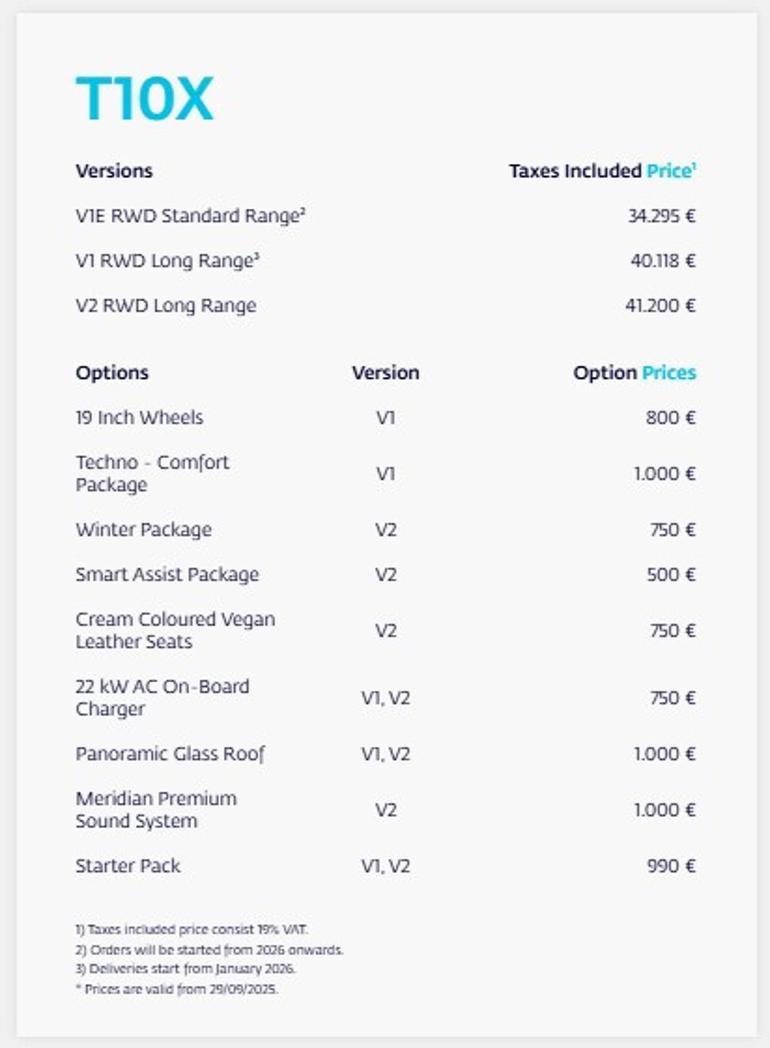Click the Versions column header
The image size is (770, 1048).
pos(114,171)
